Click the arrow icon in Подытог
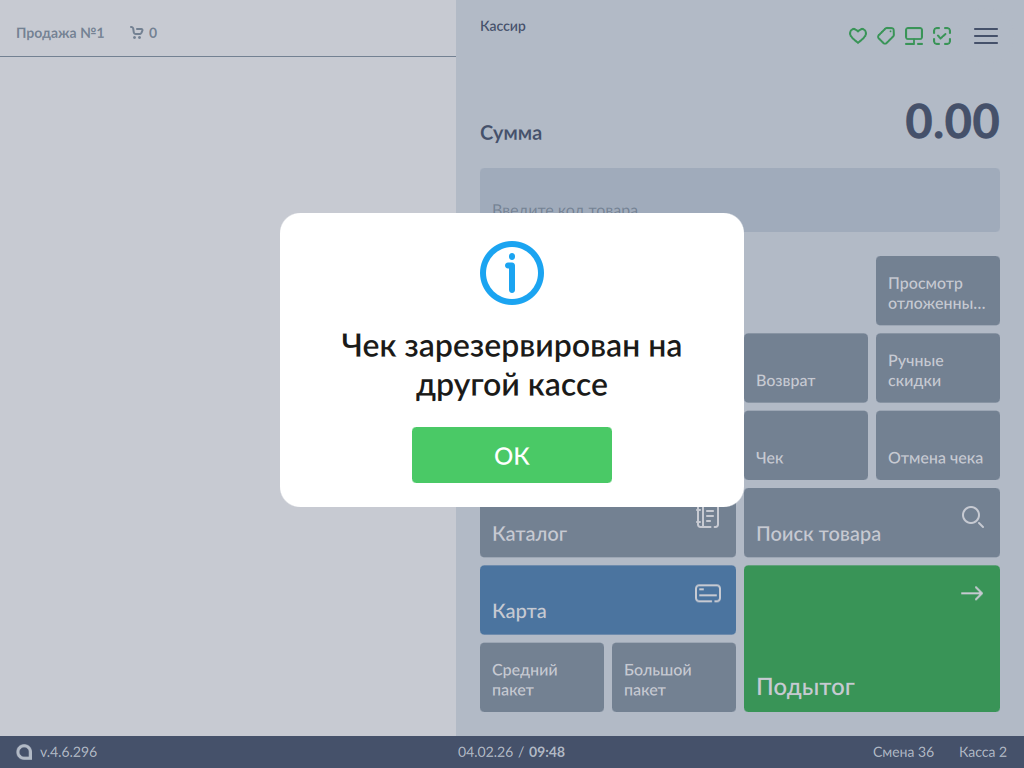Screen dimensions: 1024x768 [972, 594]
